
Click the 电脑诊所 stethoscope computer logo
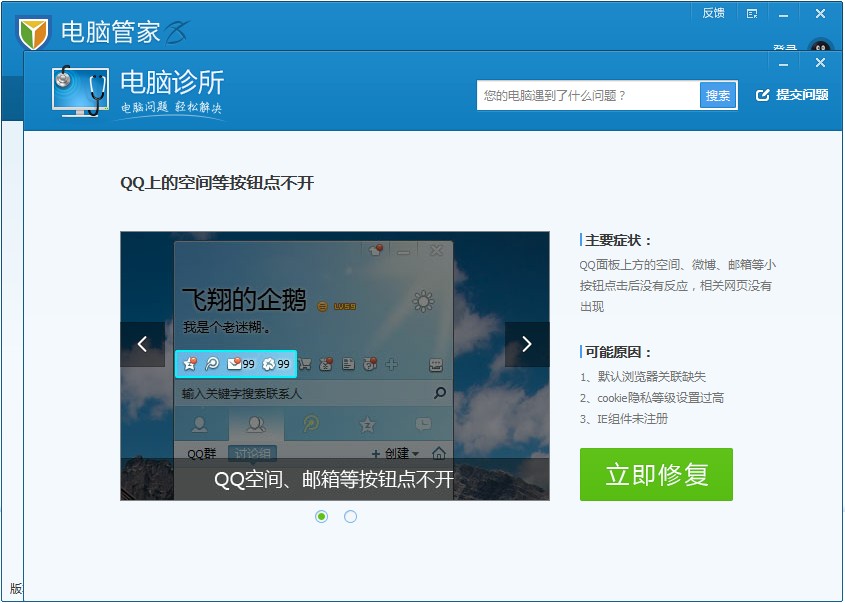(x=78, y=92)
